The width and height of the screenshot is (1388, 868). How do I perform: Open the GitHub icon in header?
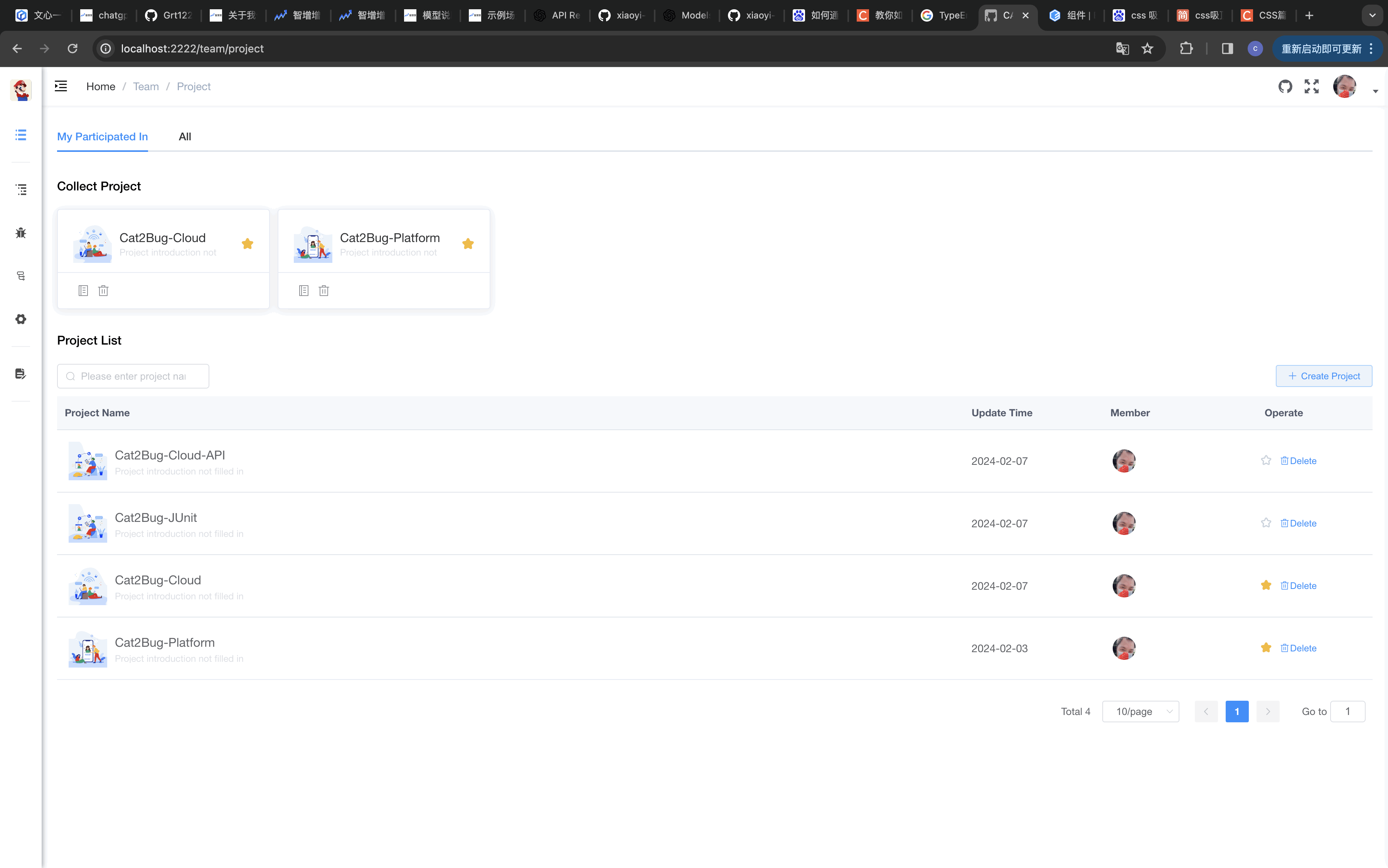pos(1285,86)
